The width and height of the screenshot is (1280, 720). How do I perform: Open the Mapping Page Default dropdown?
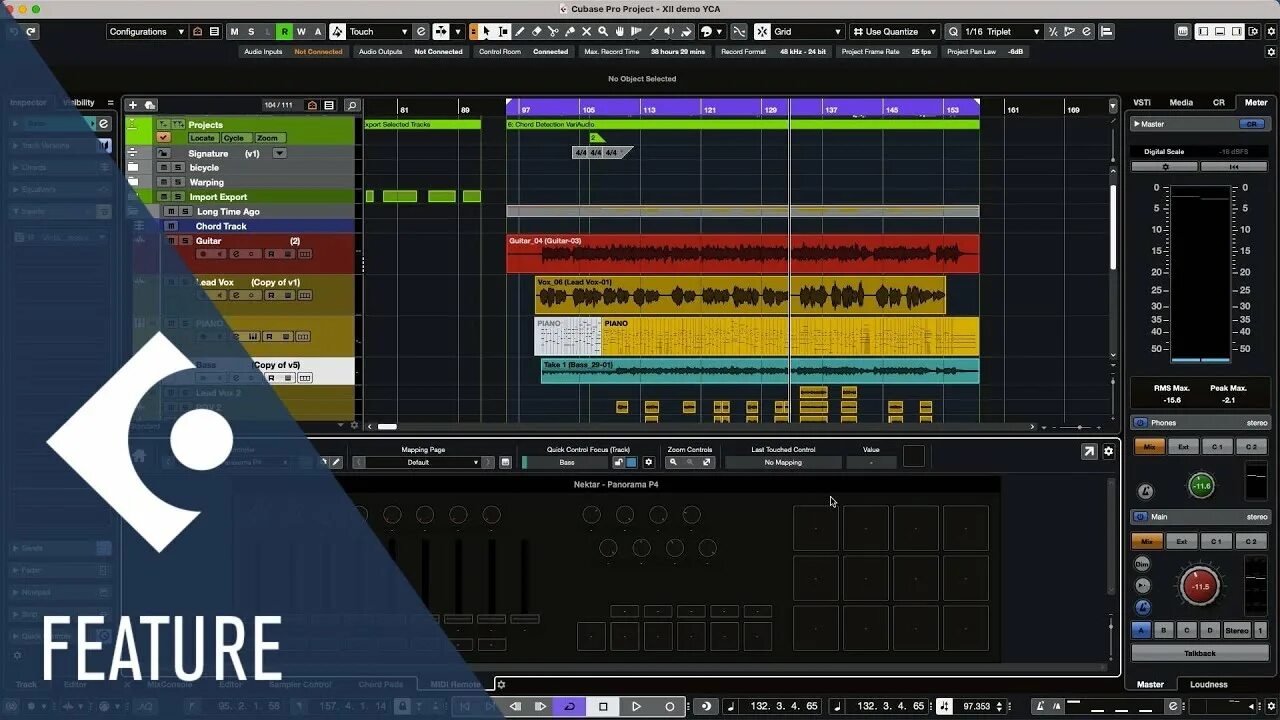pyautogui.click(x=423, y=462)
